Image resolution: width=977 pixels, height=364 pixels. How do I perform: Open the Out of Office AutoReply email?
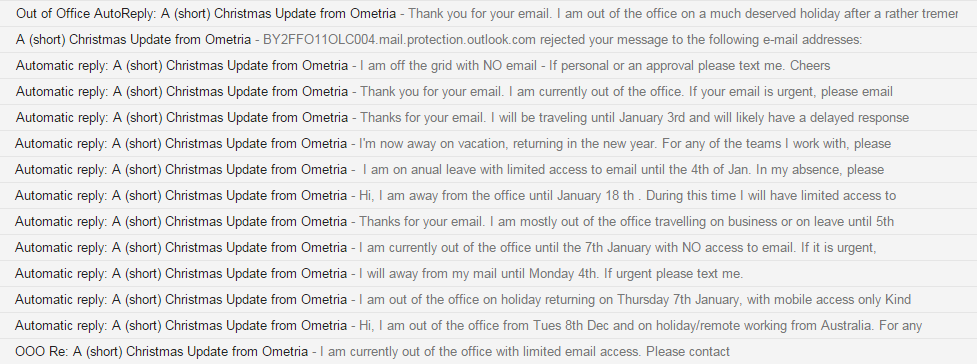coord(488,13)
